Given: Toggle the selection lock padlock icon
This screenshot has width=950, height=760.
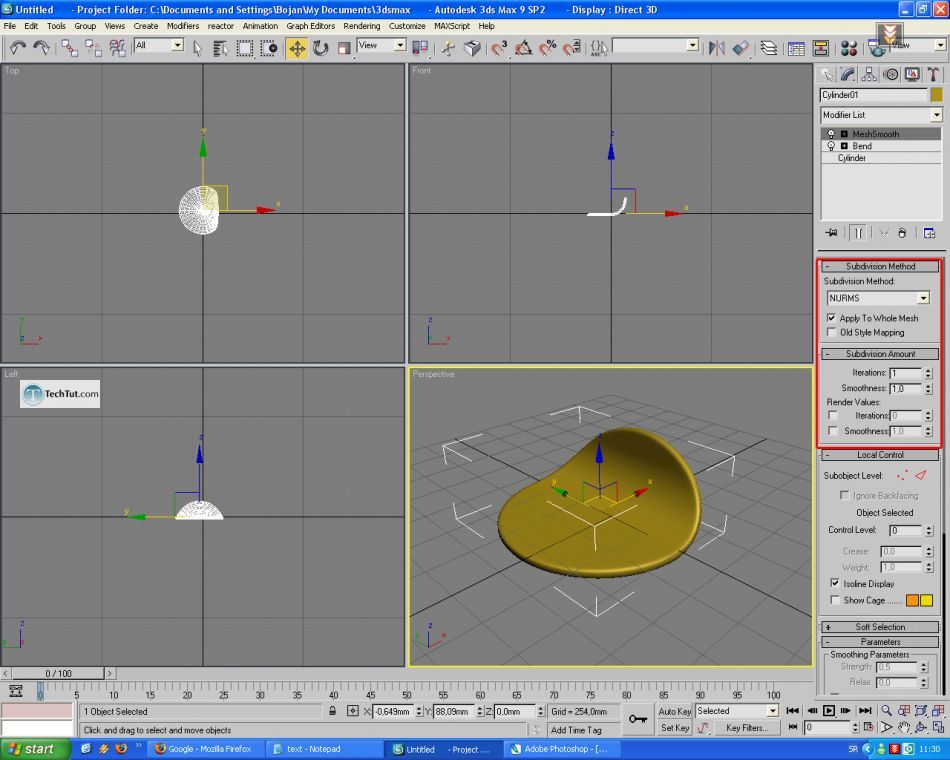Looking at the screenshot, I should click(332, 711).
